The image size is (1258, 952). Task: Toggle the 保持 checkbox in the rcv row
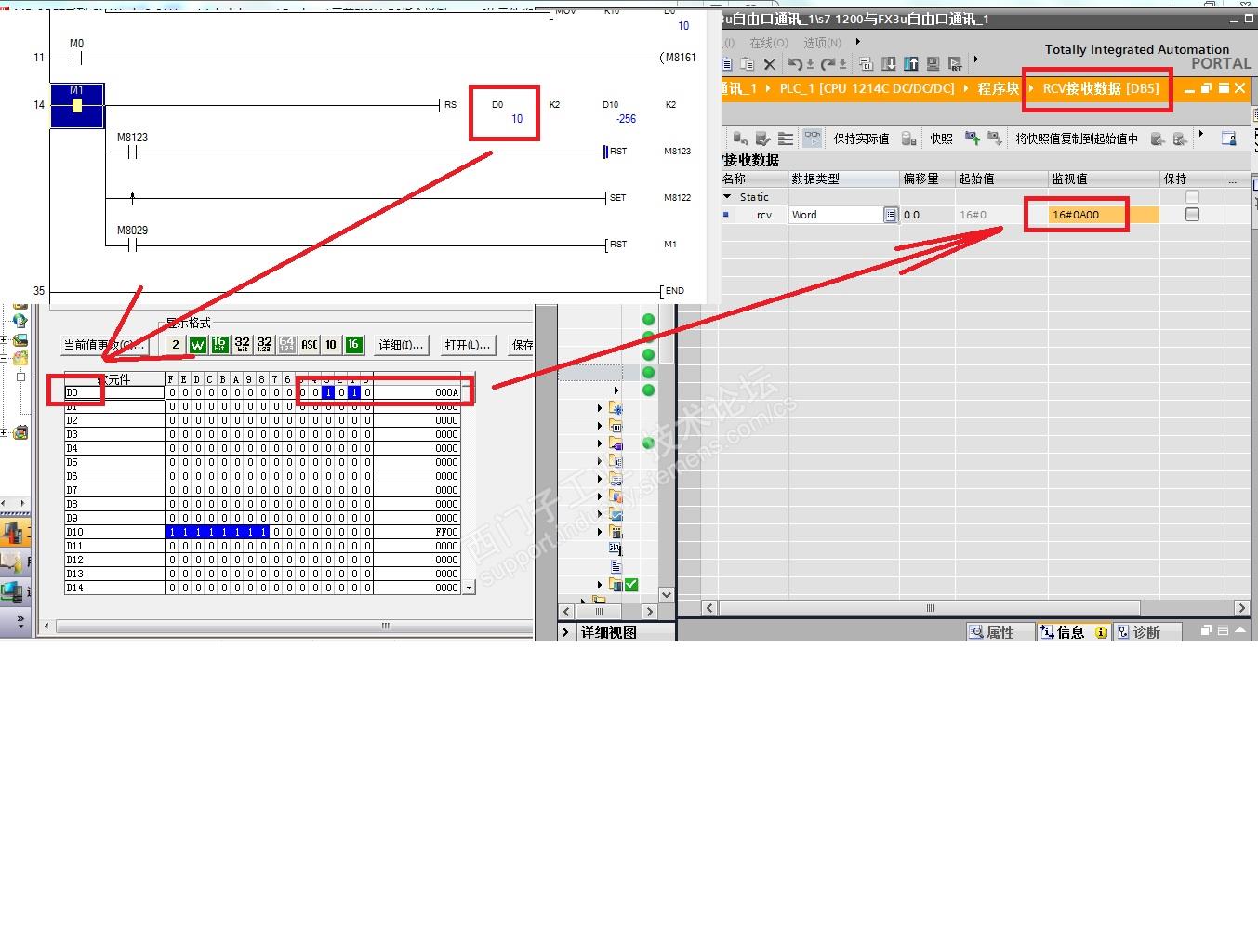tap(1192, 215)
